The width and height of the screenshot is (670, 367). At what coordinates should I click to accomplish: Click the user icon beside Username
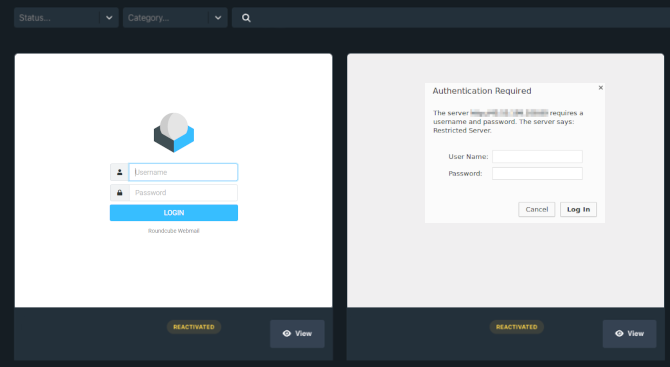pyautogui.click(x=120, y=172)
